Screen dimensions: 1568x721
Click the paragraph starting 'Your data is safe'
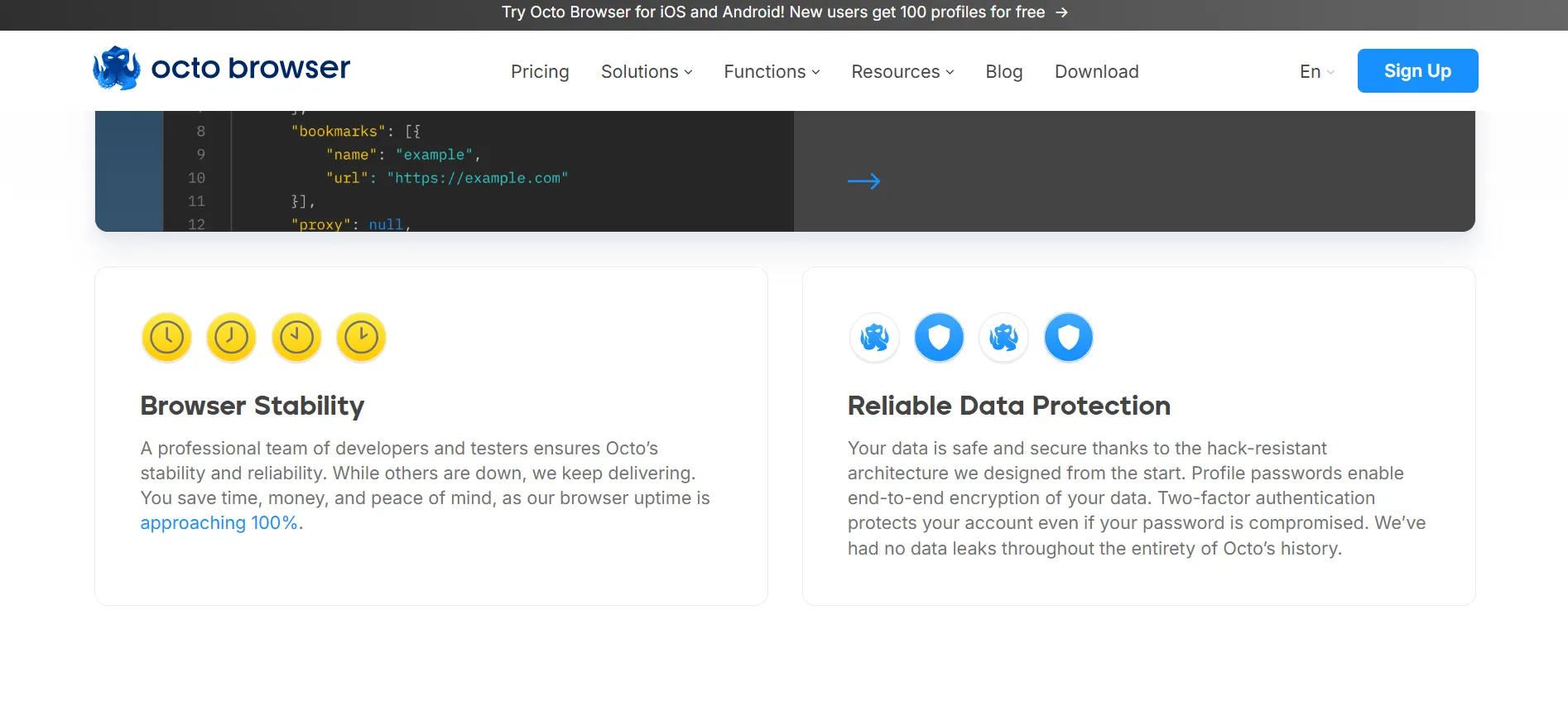click(x=1137, y=498)
